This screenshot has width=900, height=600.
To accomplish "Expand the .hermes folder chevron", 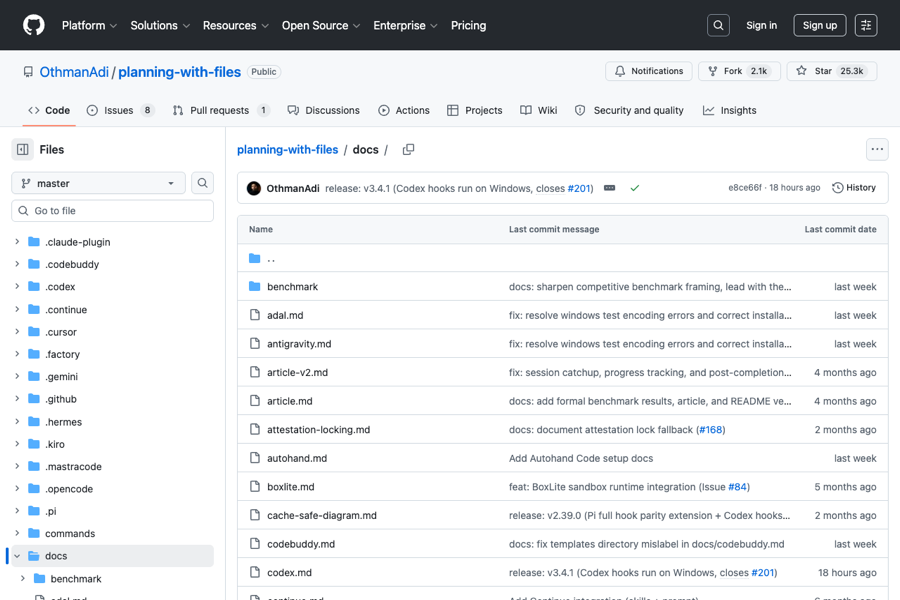I will [17, 421].
